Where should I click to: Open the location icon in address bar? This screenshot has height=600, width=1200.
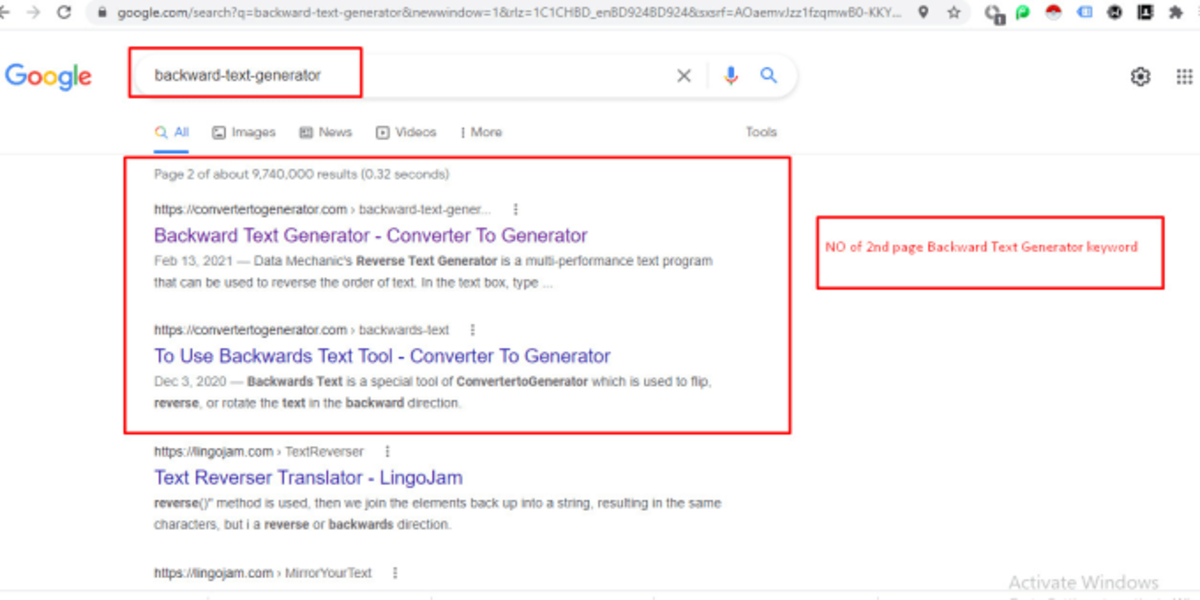tap(922, 13)
